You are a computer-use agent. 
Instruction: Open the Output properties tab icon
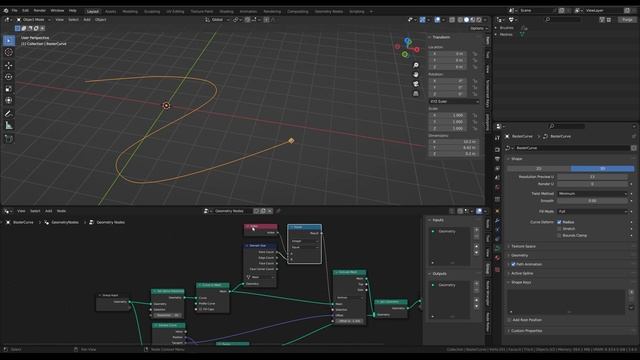tap(497, 159)
